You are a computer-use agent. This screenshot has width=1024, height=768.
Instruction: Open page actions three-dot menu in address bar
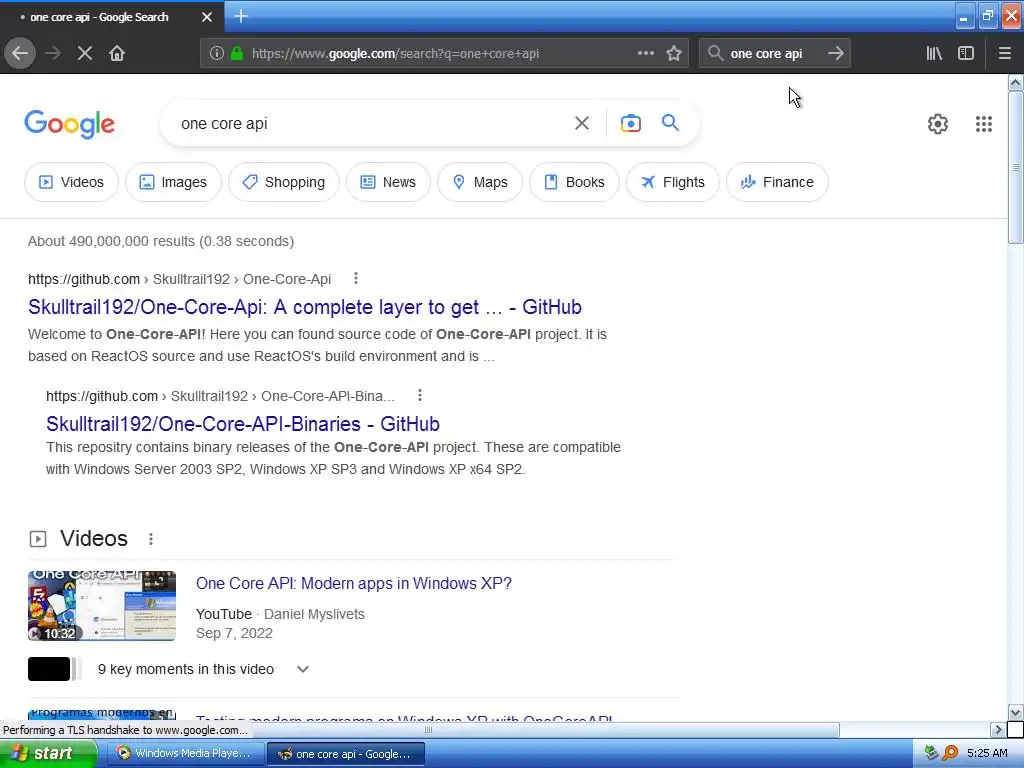click(646, 54)
